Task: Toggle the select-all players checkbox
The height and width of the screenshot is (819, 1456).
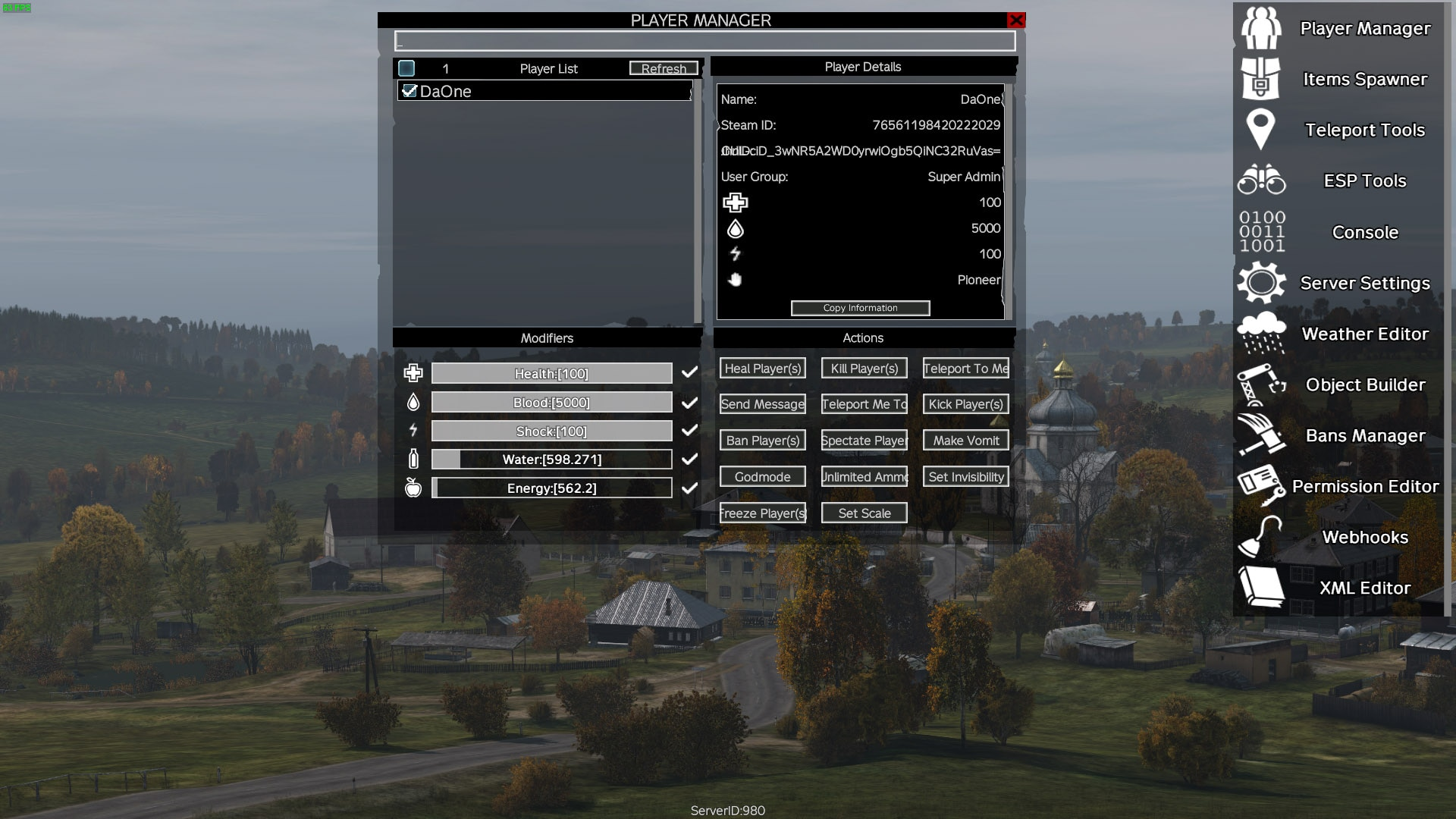Action: 406,68
